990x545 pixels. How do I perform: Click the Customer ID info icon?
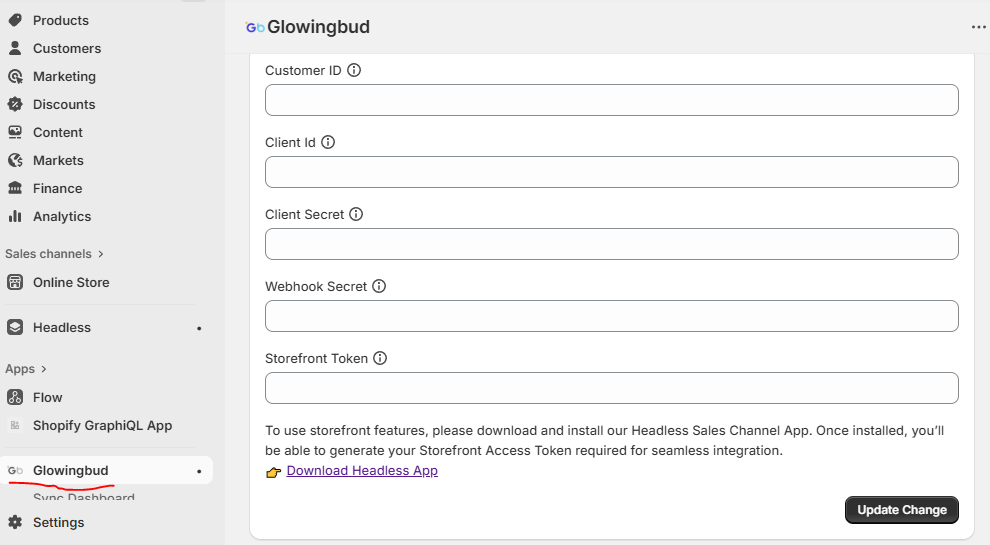pos(354,71)
